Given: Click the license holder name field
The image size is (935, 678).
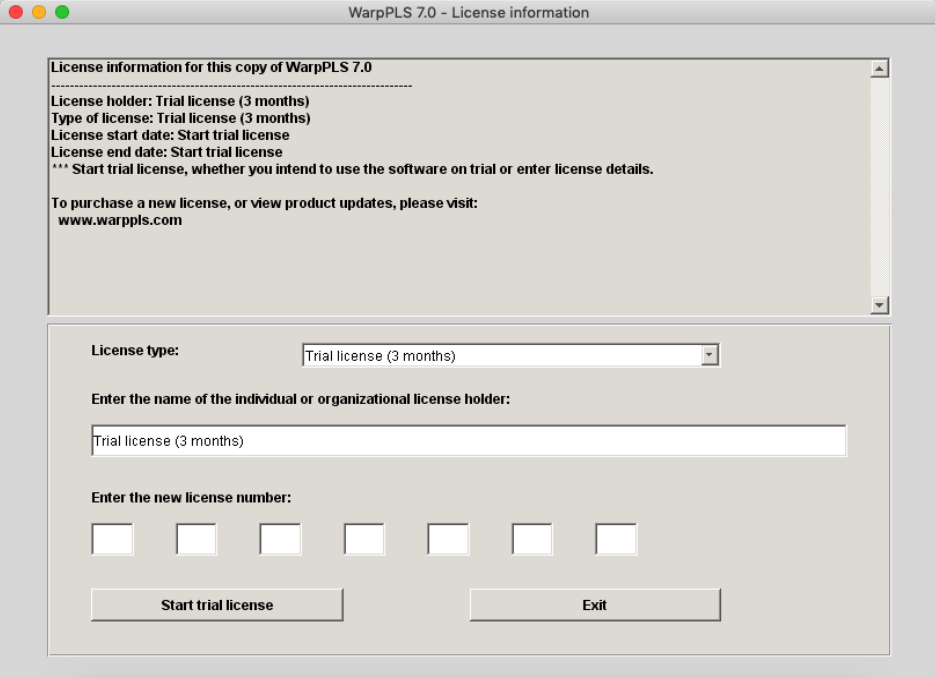Looking at the screenshot, I should pyautogui.click(x=469, y=441).
